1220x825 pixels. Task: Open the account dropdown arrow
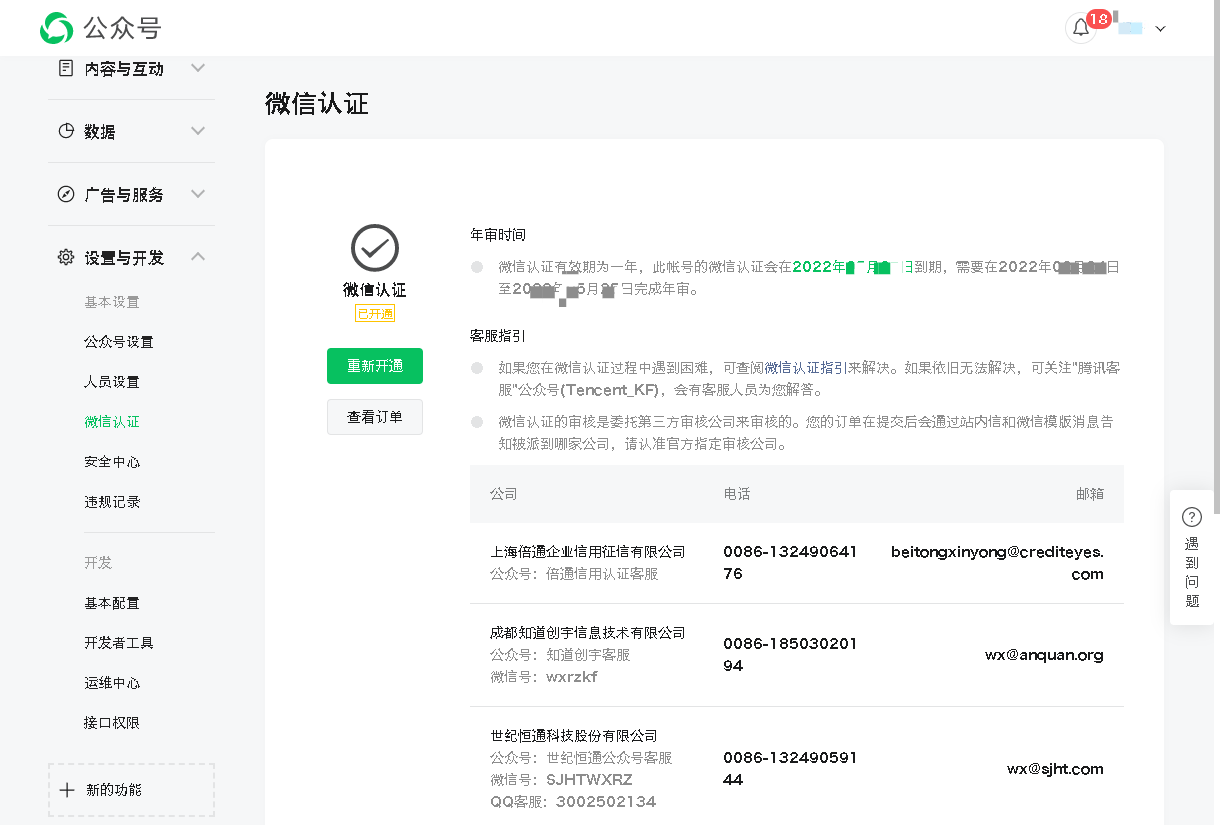1160,29
